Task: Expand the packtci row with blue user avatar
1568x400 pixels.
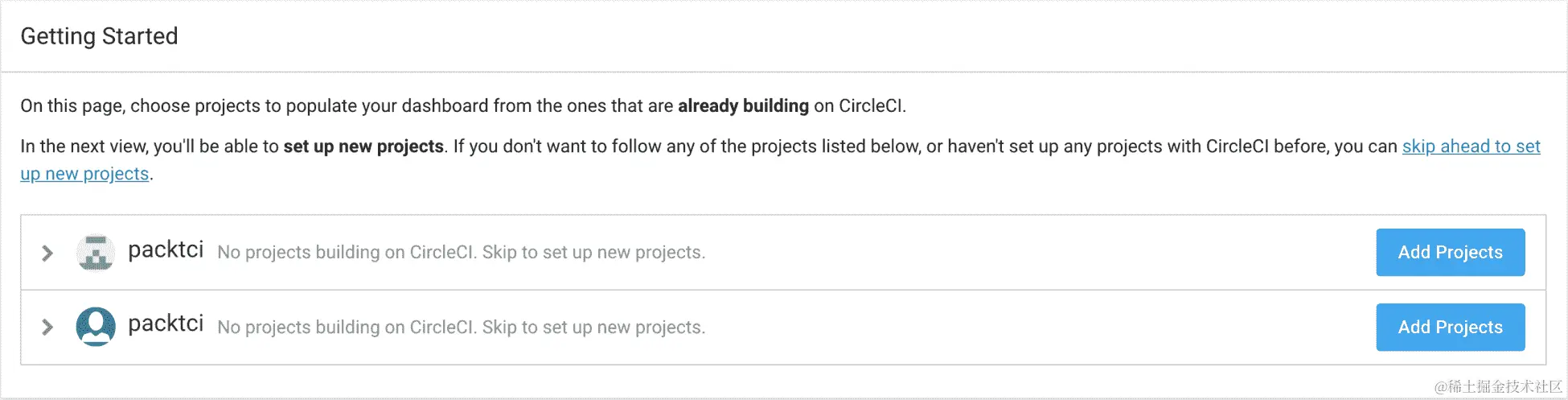Action: point(47,327)
